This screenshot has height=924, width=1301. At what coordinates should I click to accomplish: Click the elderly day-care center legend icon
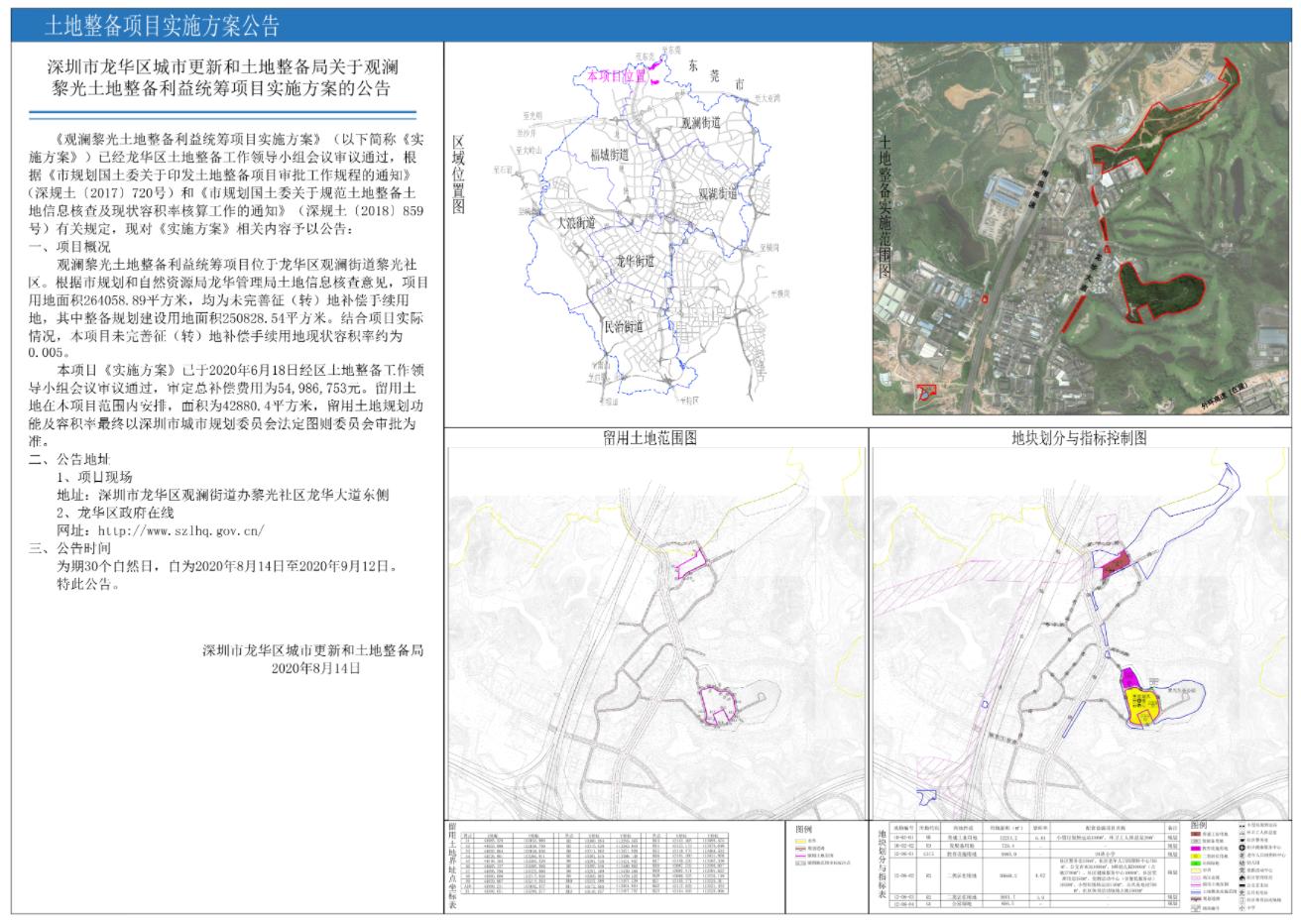[1242, 855]
